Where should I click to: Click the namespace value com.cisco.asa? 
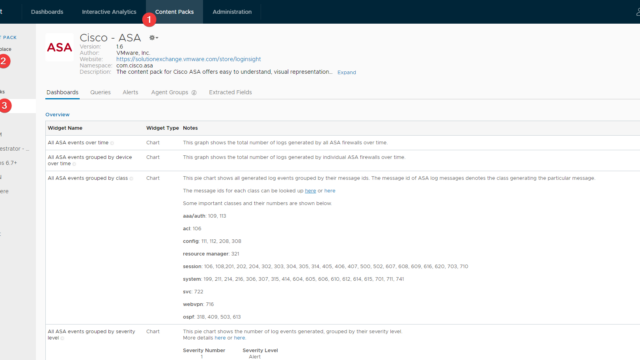134,65
